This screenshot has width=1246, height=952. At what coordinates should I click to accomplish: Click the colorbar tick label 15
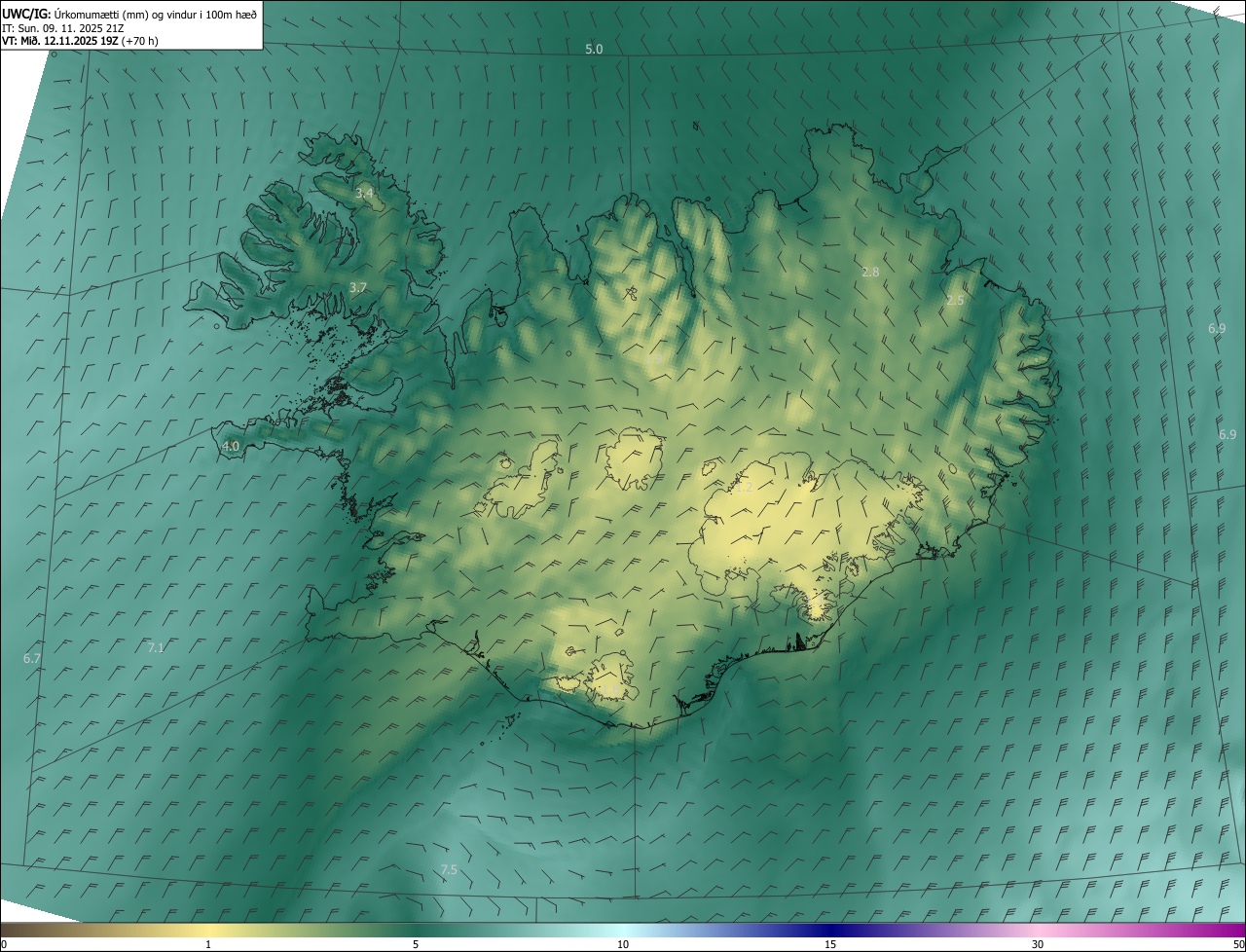tap(830, 945)
